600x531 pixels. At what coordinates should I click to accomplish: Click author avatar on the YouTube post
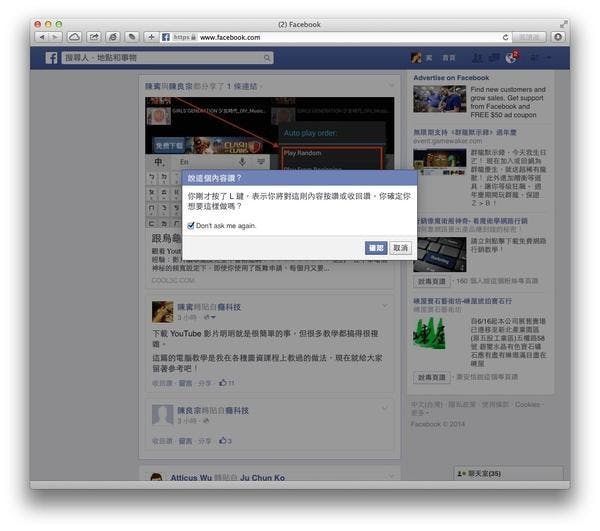[162, 311]
